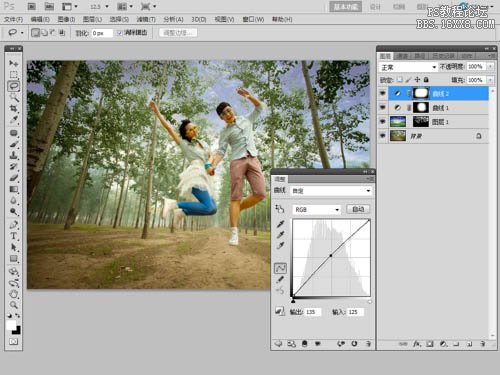Reset adjustment to defaults in Curves panel

(x=354, y=343)
